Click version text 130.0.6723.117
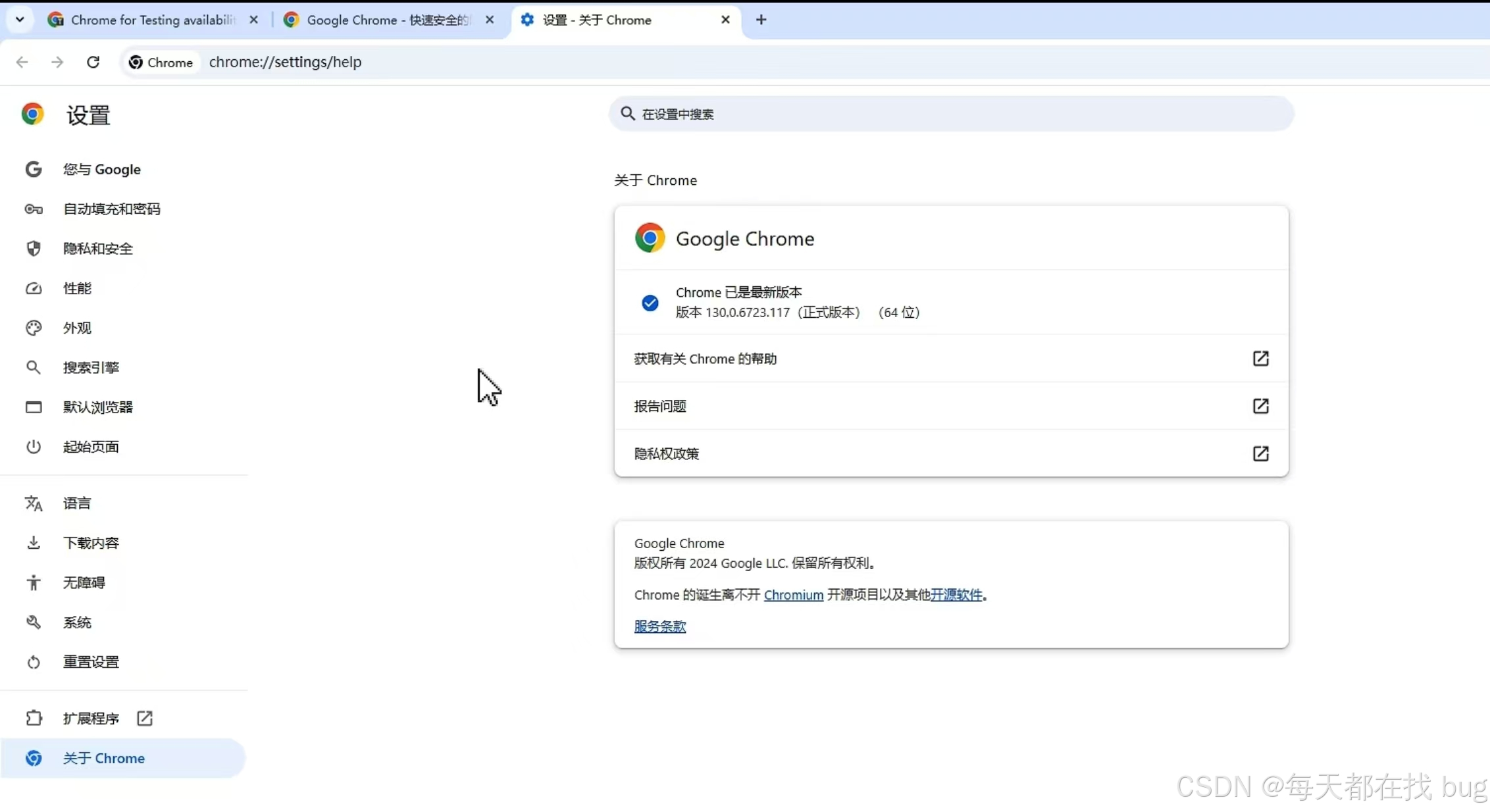This screenshot has width=1490, height=812. click(x=748, y=313)
